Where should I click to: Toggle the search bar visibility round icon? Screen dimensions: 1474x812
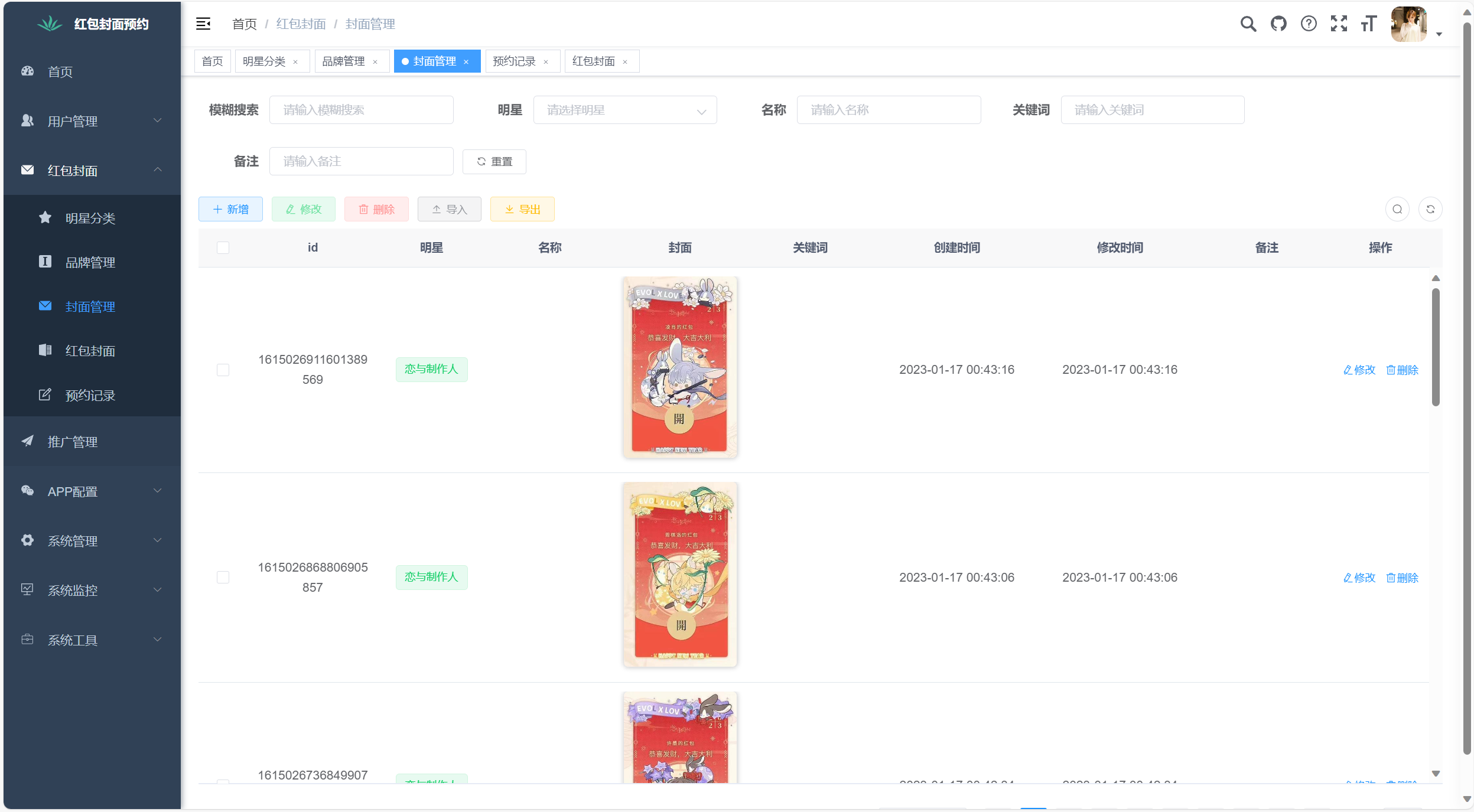1397,209
